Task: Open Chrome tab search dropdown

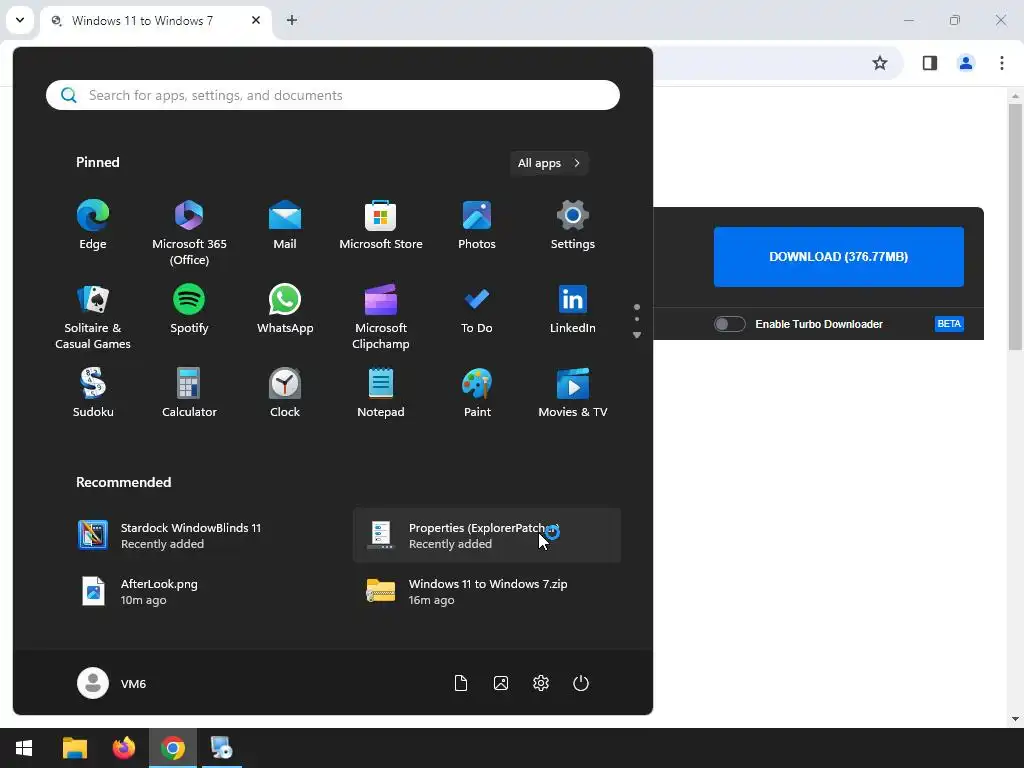Action: pos(20,20)
